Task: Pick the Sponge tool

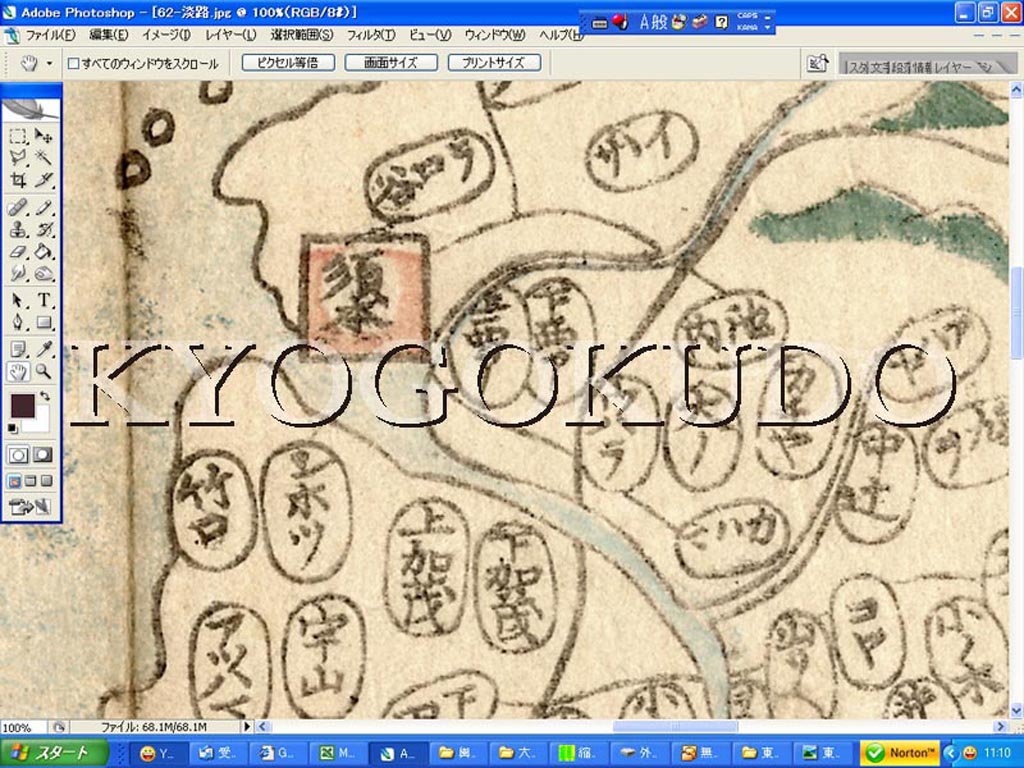Action: tap(43, 273)
